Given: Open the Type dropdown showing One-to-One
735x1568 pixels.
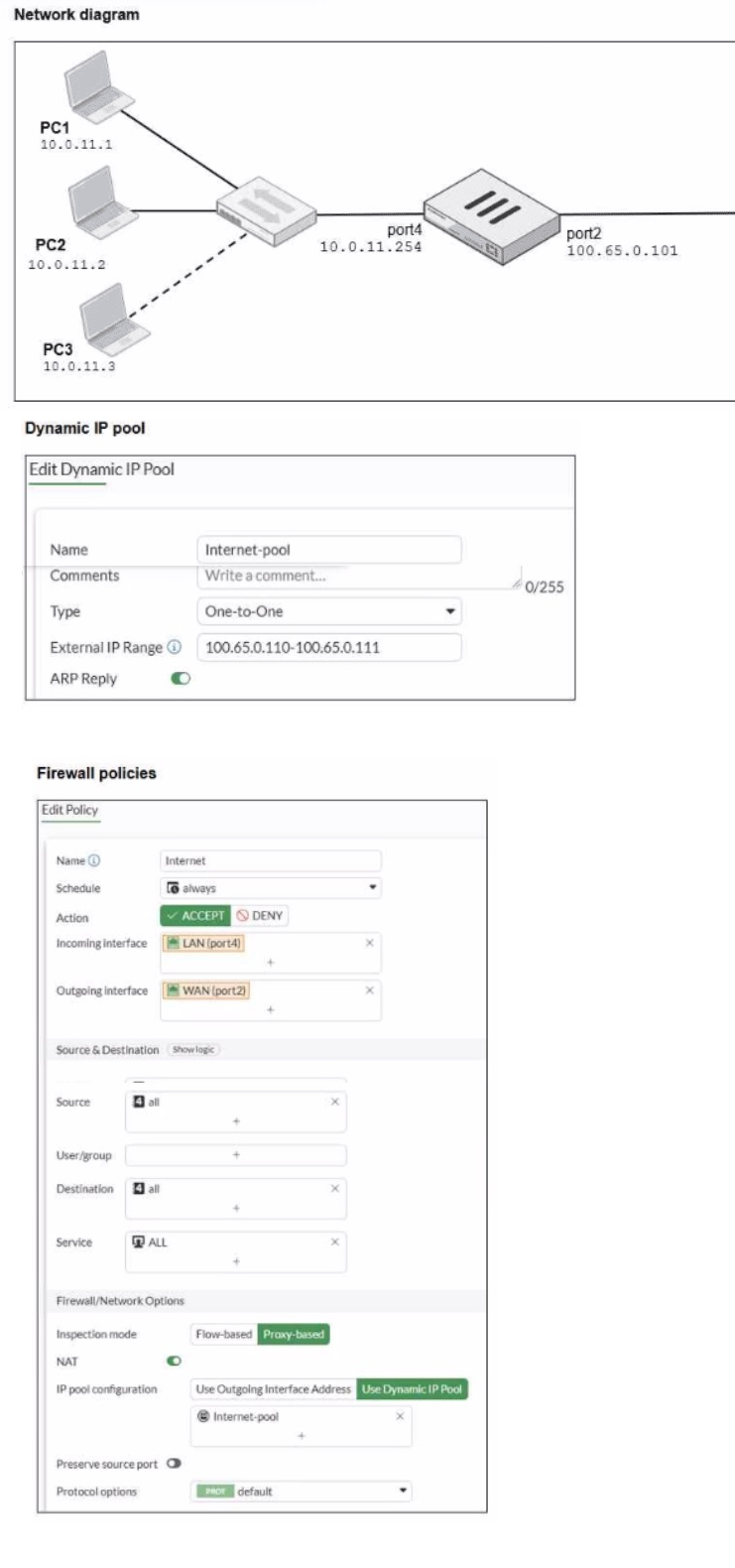Looking at the screenshot, I should (x=328, y=611).
